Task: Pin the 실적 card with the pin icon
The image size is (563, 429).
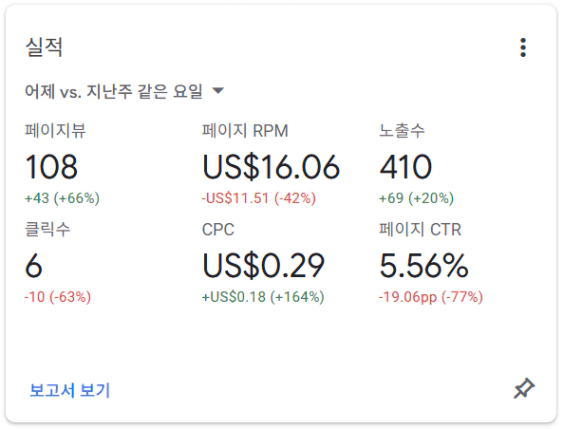Action: point(524,388)
